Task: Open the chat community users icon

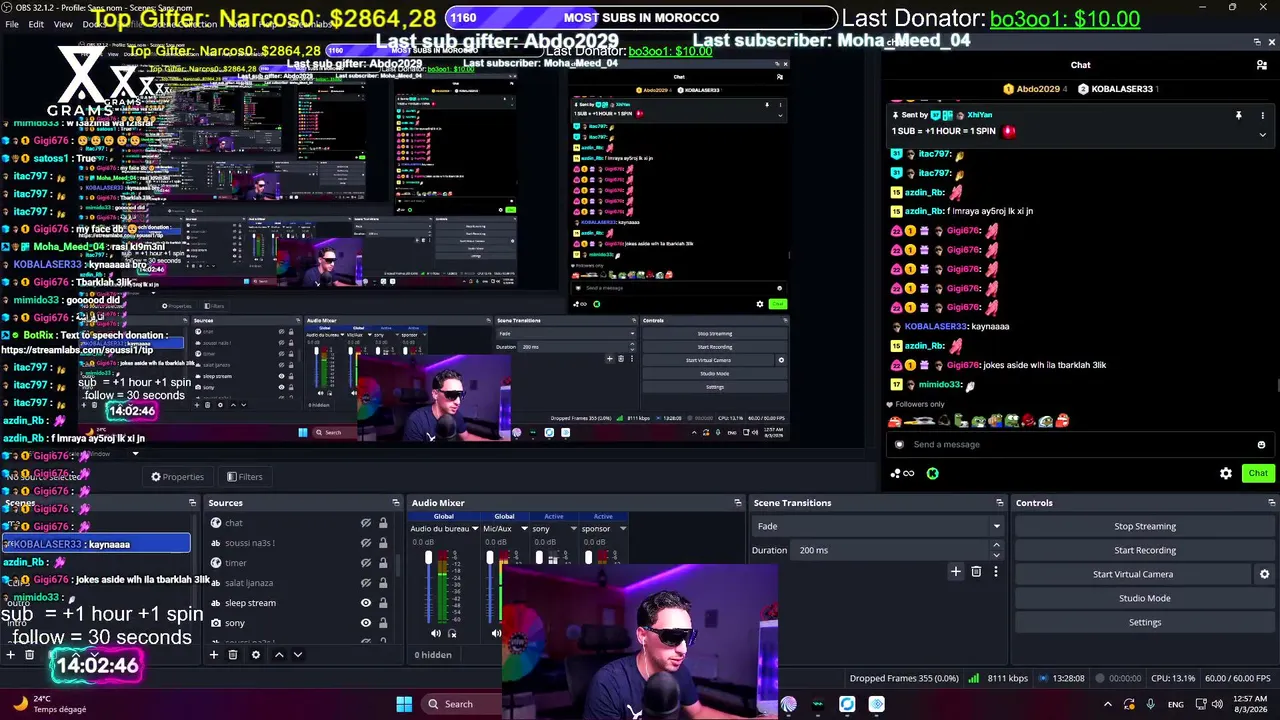Action: pyautogui.click(x=1262, y=65)
